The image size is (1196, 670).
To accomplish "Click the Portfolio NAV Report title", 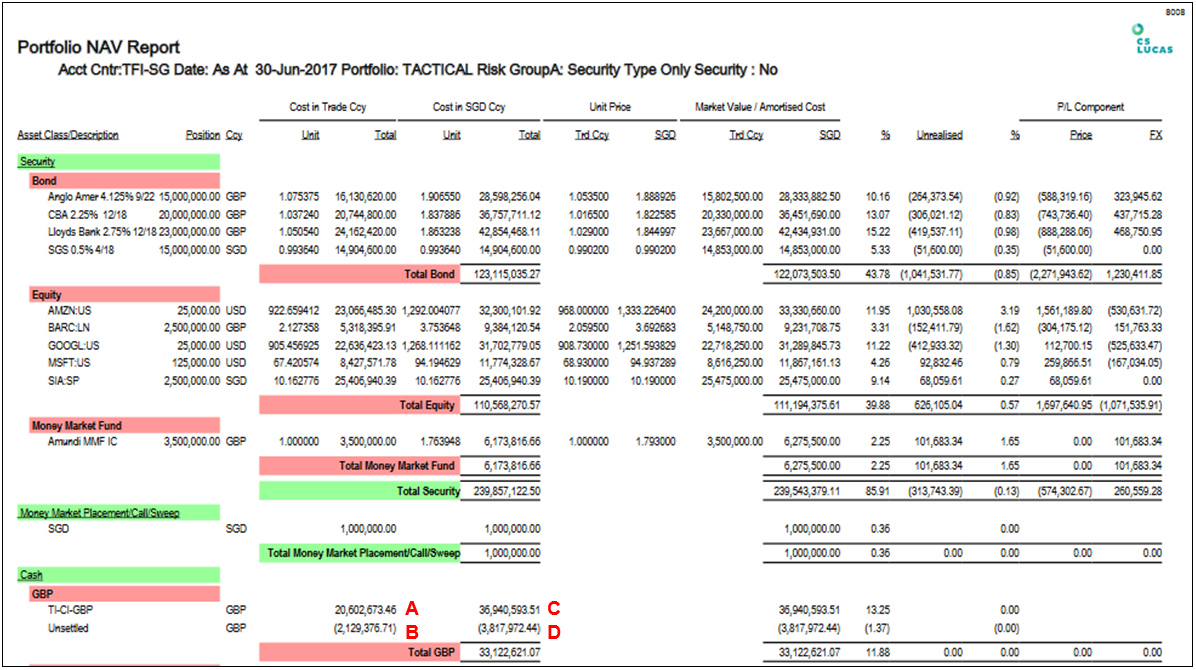I will (x=99, y=48).
